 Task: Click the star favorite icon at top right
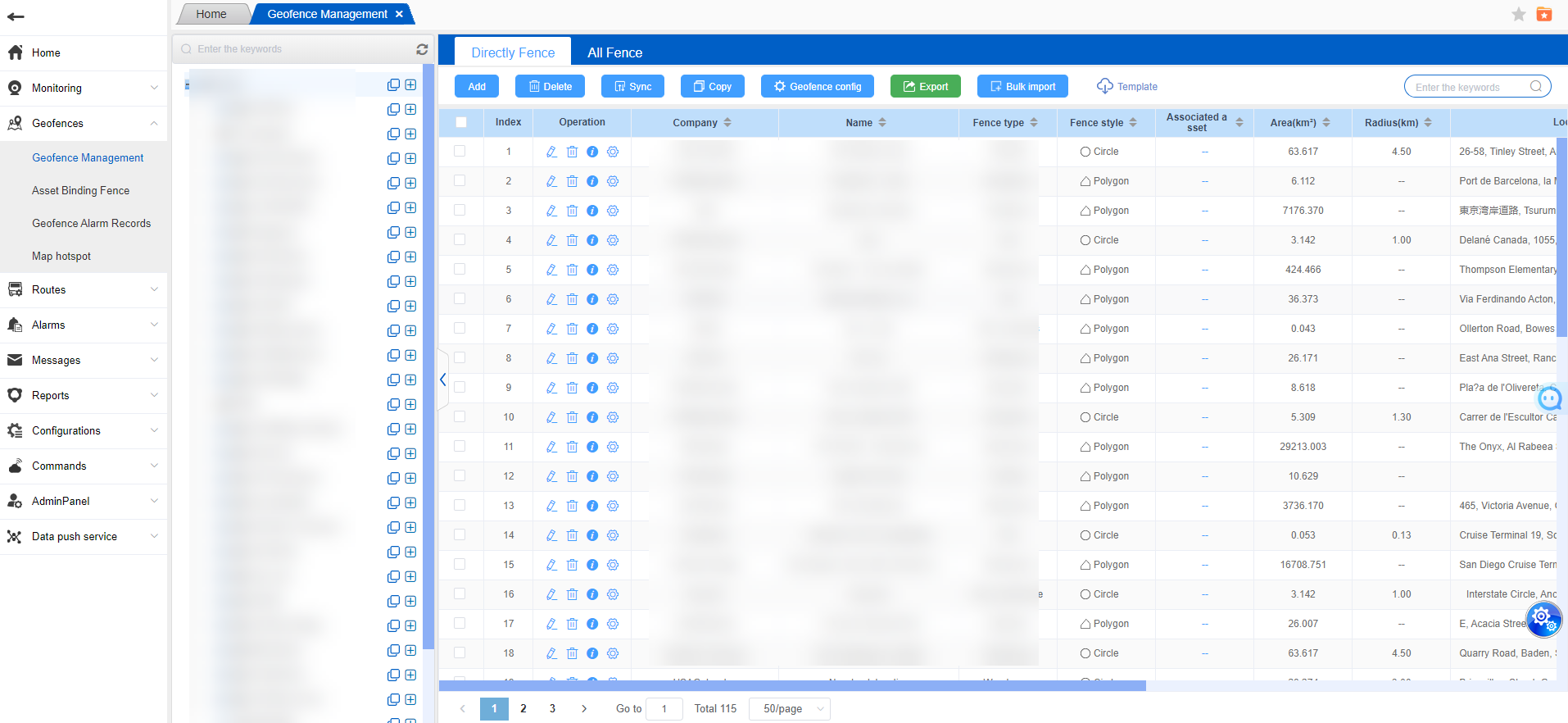(1518, 14)
